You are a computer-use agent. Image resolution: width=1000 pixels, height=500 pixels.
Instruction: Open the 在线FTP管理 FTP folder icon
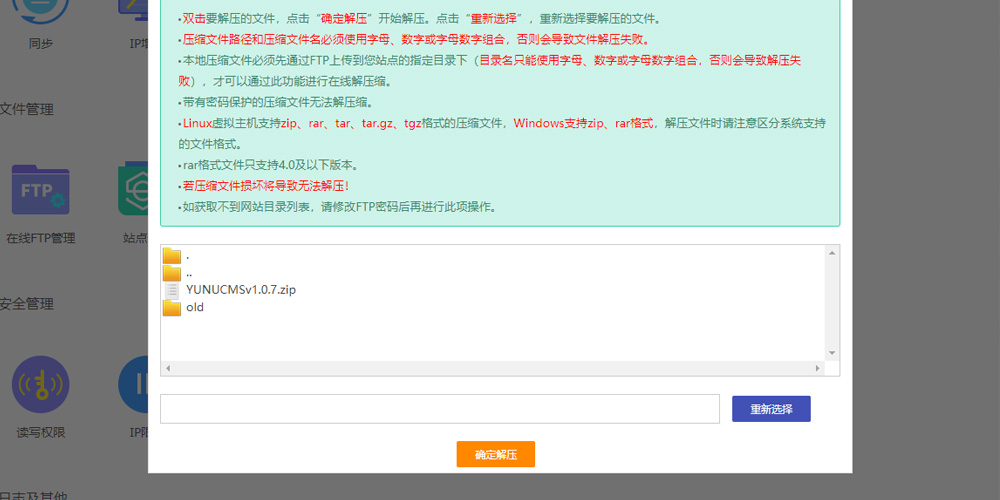(40, 190)
